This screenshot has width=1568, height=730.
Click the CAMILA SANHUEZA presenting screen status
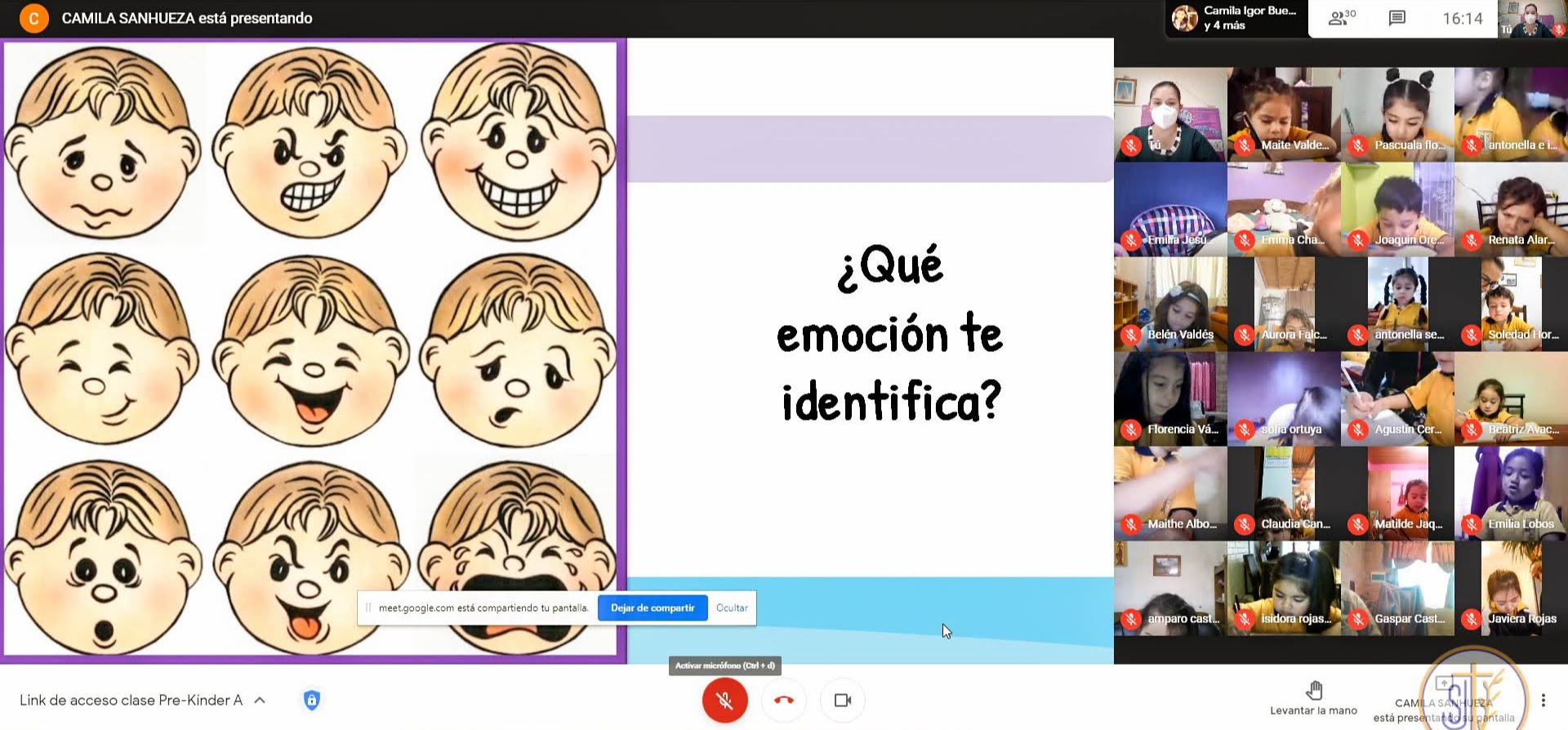tap(1443, 710)
